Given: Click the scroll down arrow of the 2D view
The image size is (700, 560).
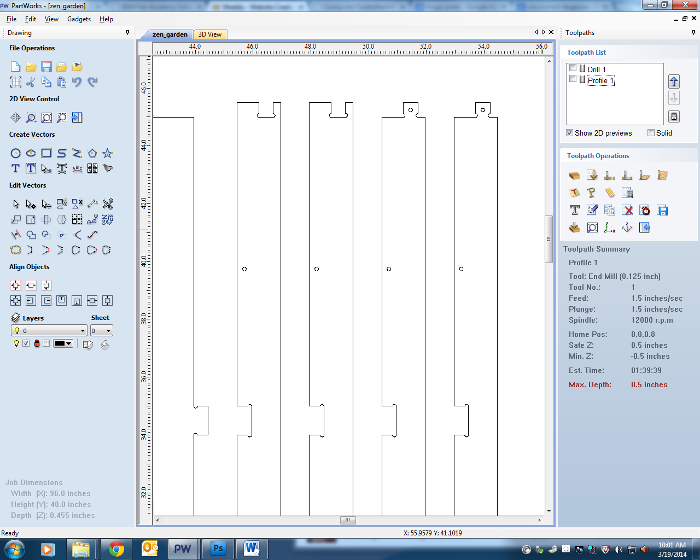Looking at the screenshot, I should pos(549,511).
